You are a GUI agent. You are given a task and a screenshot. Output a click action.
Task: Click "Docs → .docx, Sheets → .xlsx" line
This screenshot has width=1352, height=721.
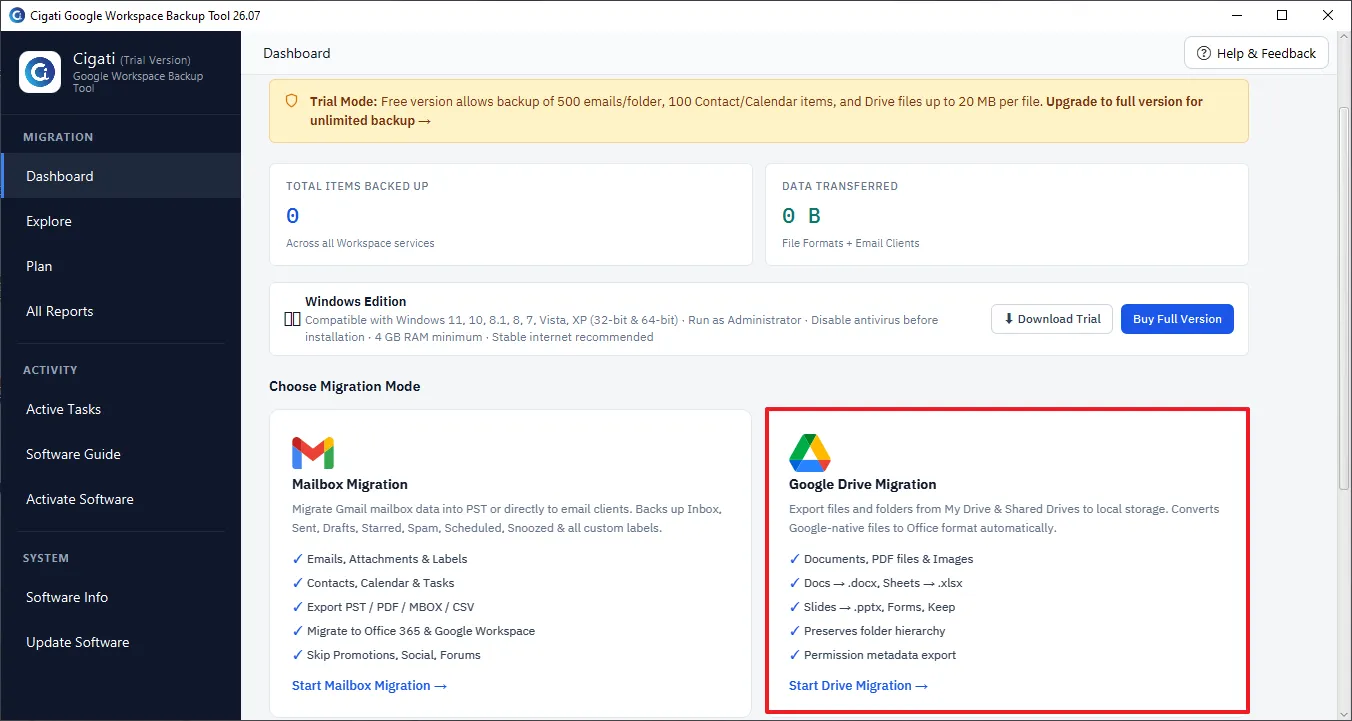point(883,583)
